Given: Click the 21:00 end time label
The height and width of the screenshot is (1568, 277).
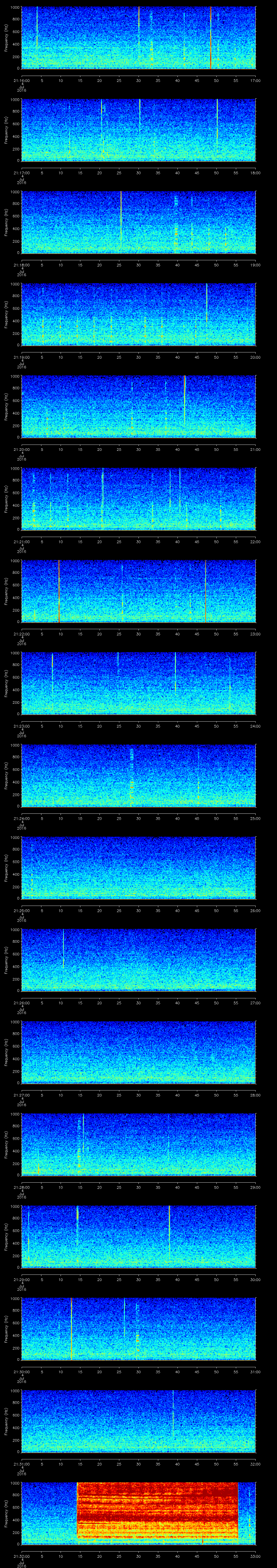Looking at the screenshot, I should [x=256, y=449].
